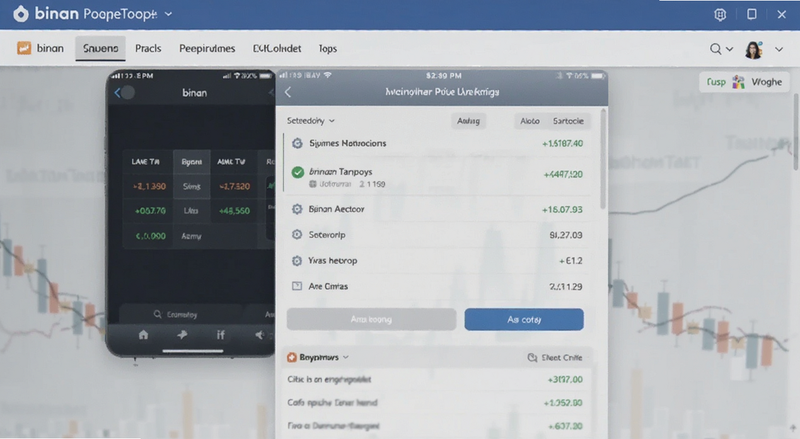The height and width of the screenshot is (439, 800).
Task: Click the AME TV column header
Action: pos(231,162)
